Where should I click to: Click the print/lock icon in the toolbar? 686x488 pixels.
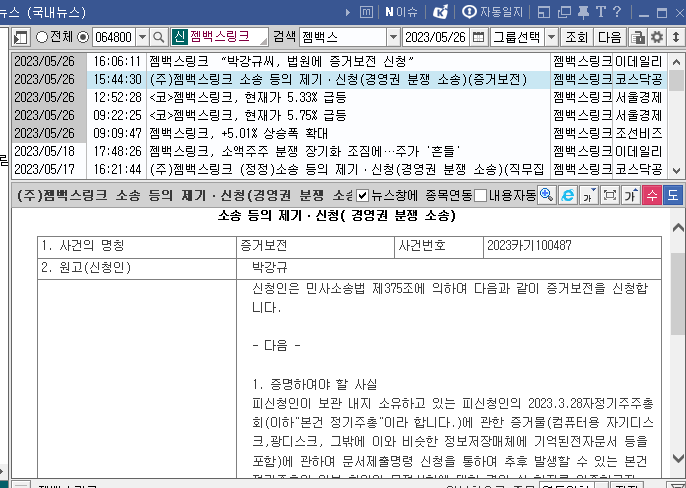click(x=637, y=37)
